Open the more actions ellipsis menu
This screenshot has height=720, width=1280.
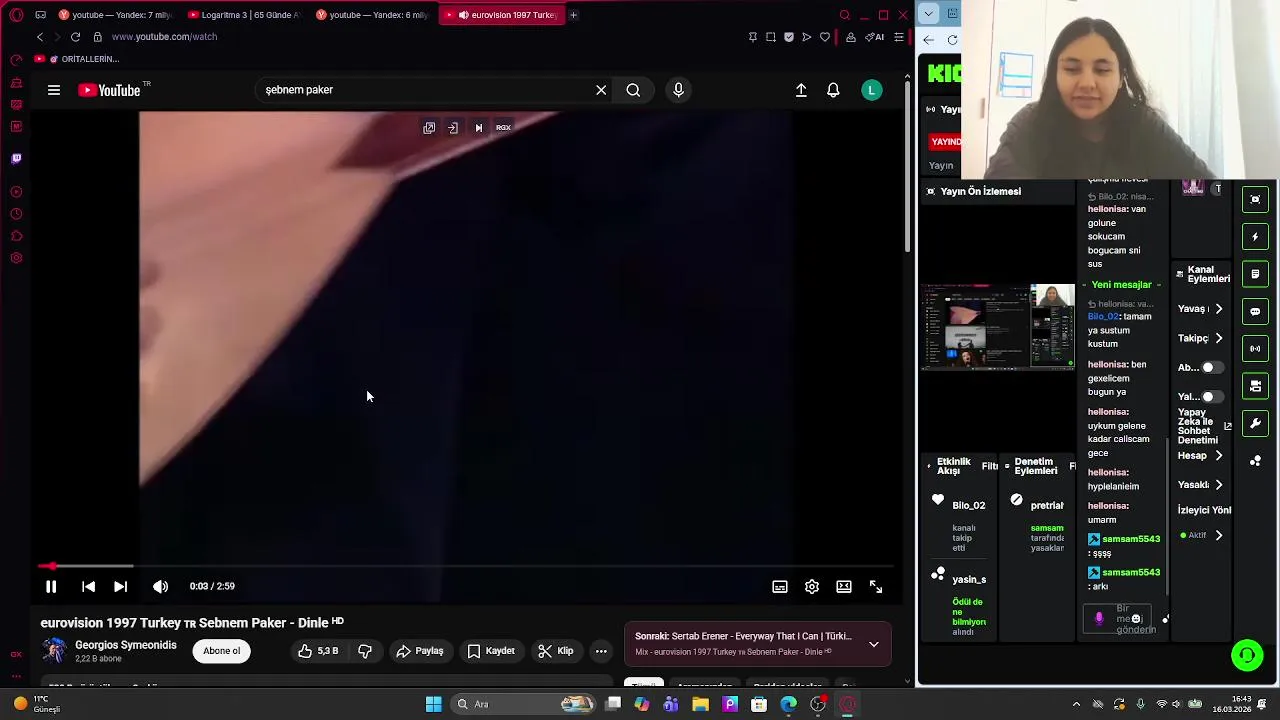tap(601, 651)
